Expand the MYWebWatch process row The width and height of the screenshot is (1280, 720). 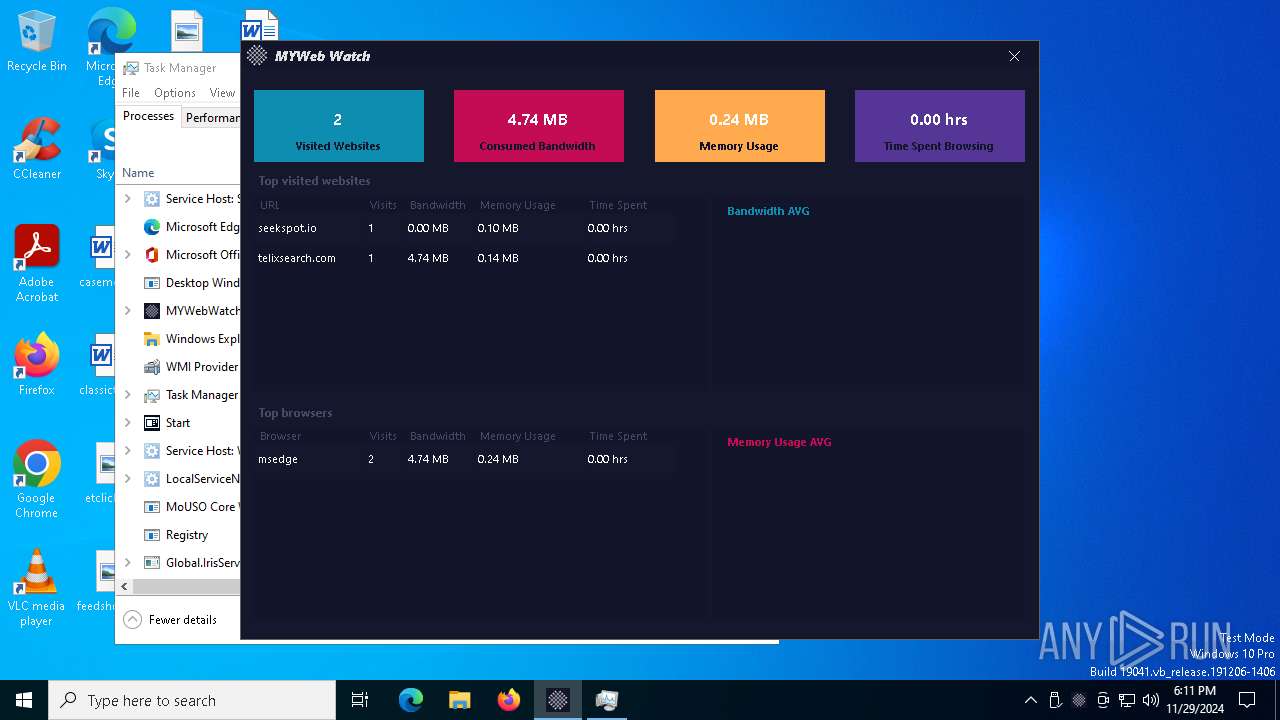coord(127,311)
